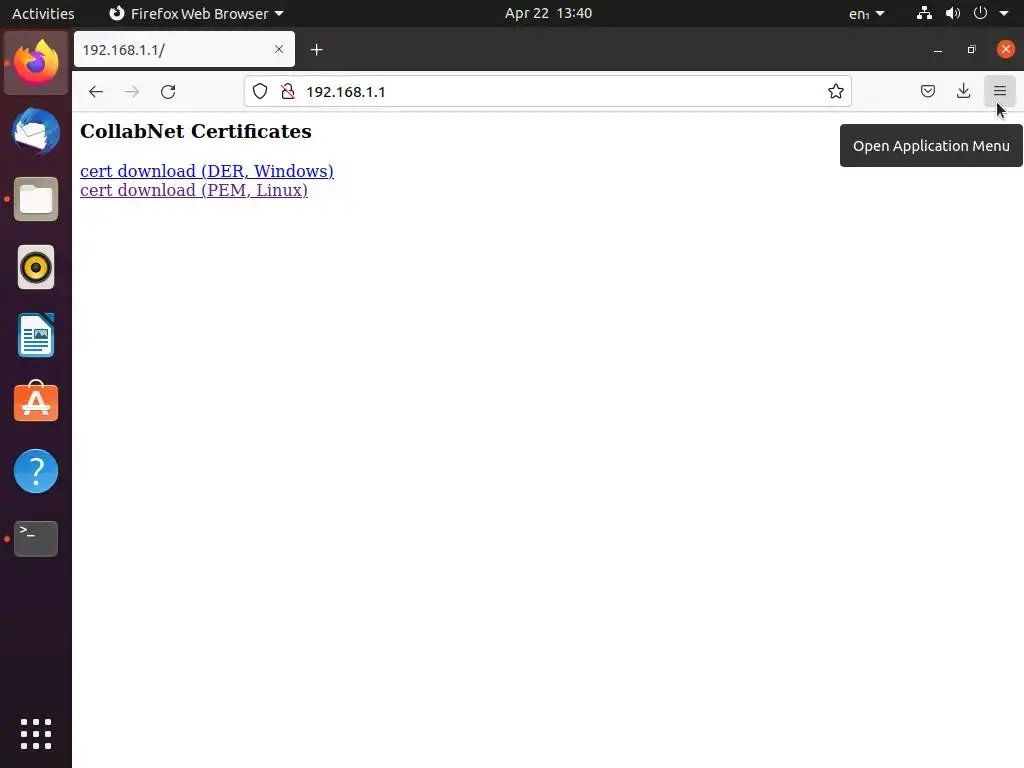Open the Files manager from the dock
1024x768 pixels.
36,199
